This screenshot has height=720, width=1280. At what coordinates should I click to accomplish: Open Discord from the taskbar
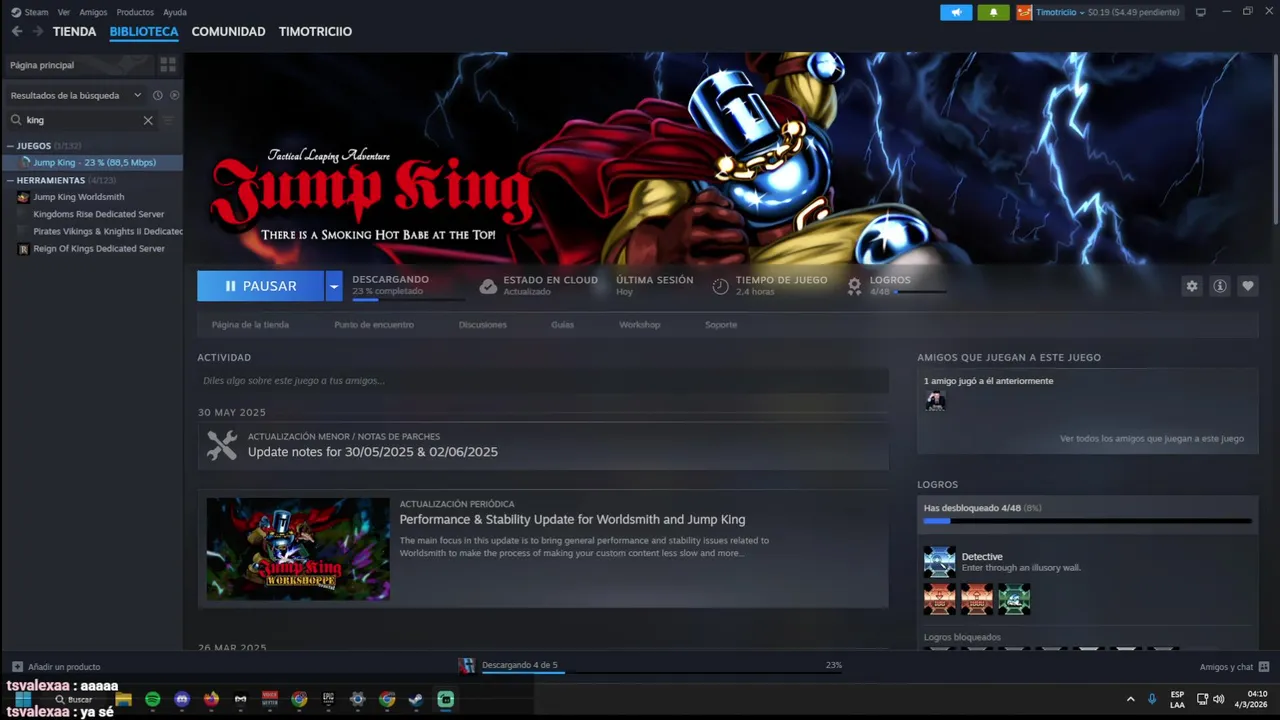pos(182,700)
